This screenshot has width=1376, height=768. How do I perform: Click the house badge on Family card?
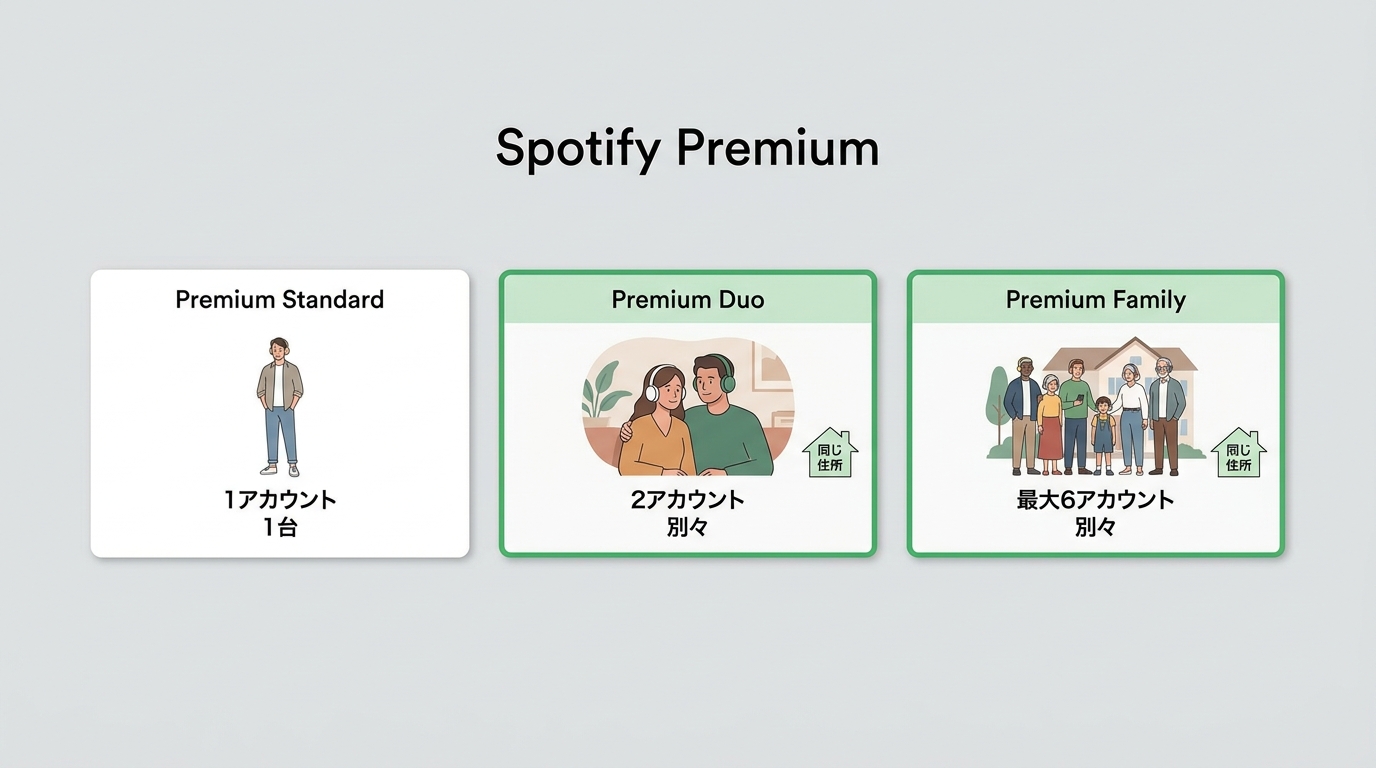click(x=1238, y=453)
